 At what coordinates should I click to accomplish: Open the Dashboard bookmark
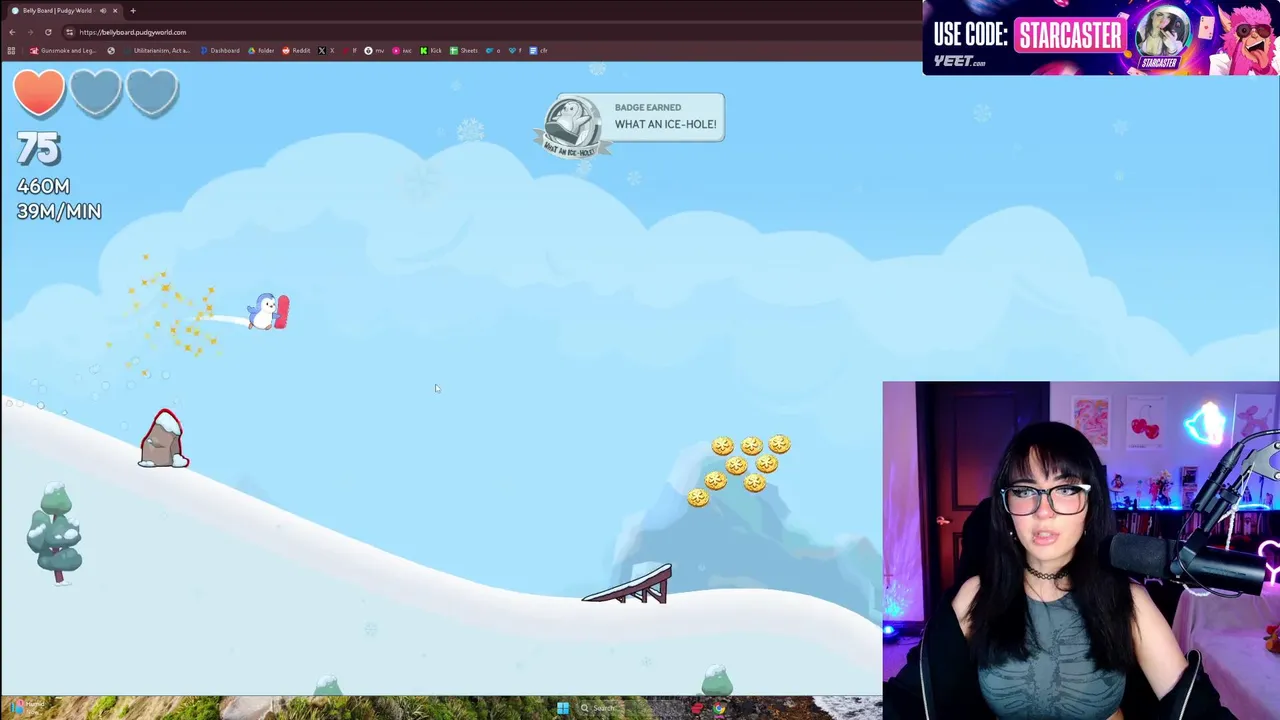point(220,50)
